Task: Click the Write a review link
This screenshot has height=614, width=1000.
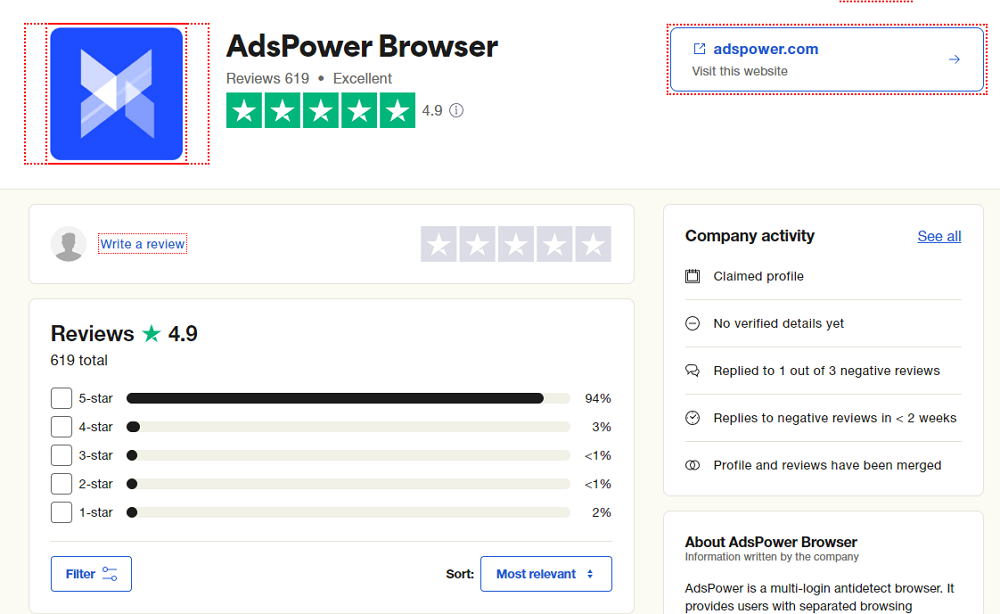Action: pos(143,244)
